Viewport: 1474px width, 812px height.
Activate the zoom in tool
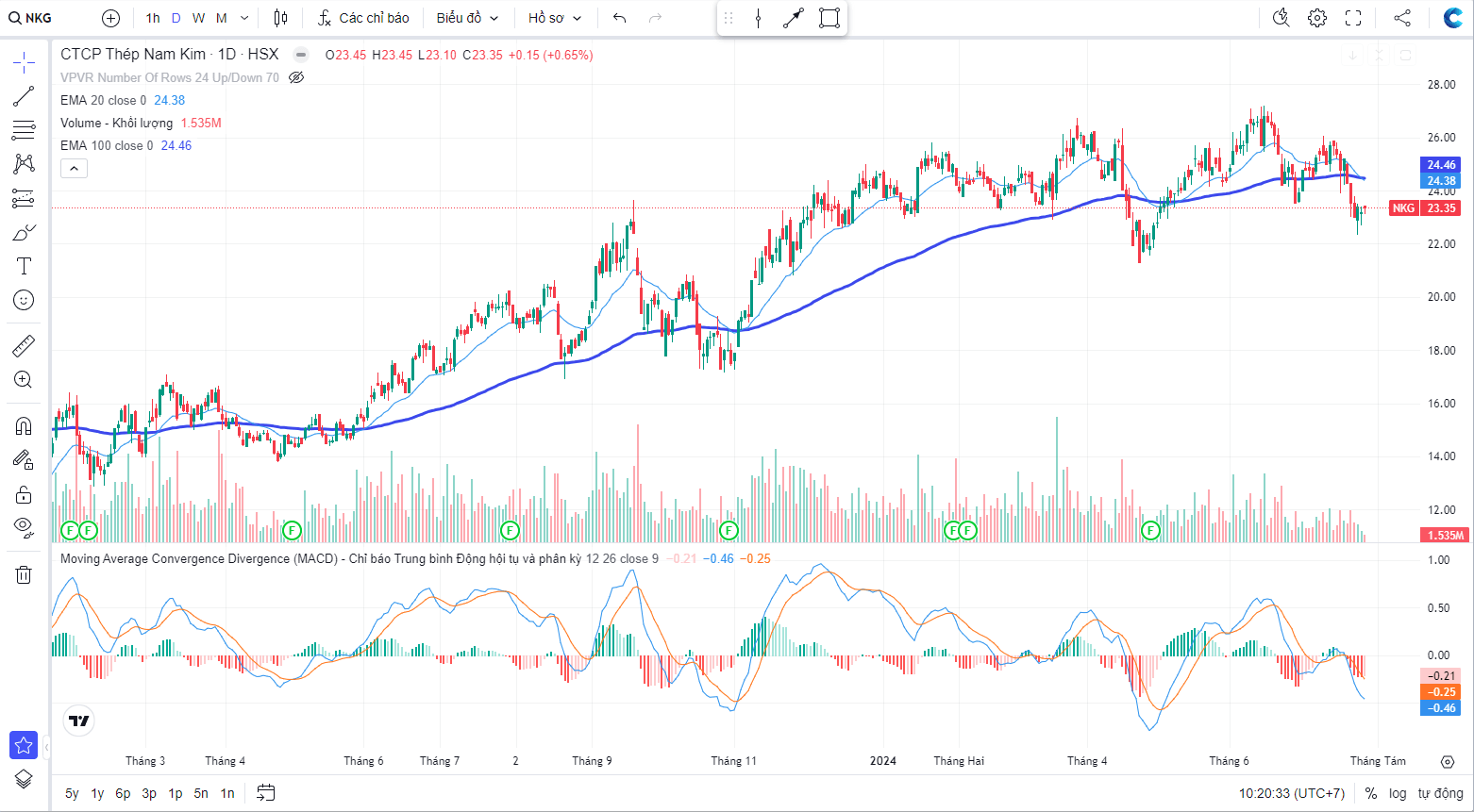click(x=24, y=380)
